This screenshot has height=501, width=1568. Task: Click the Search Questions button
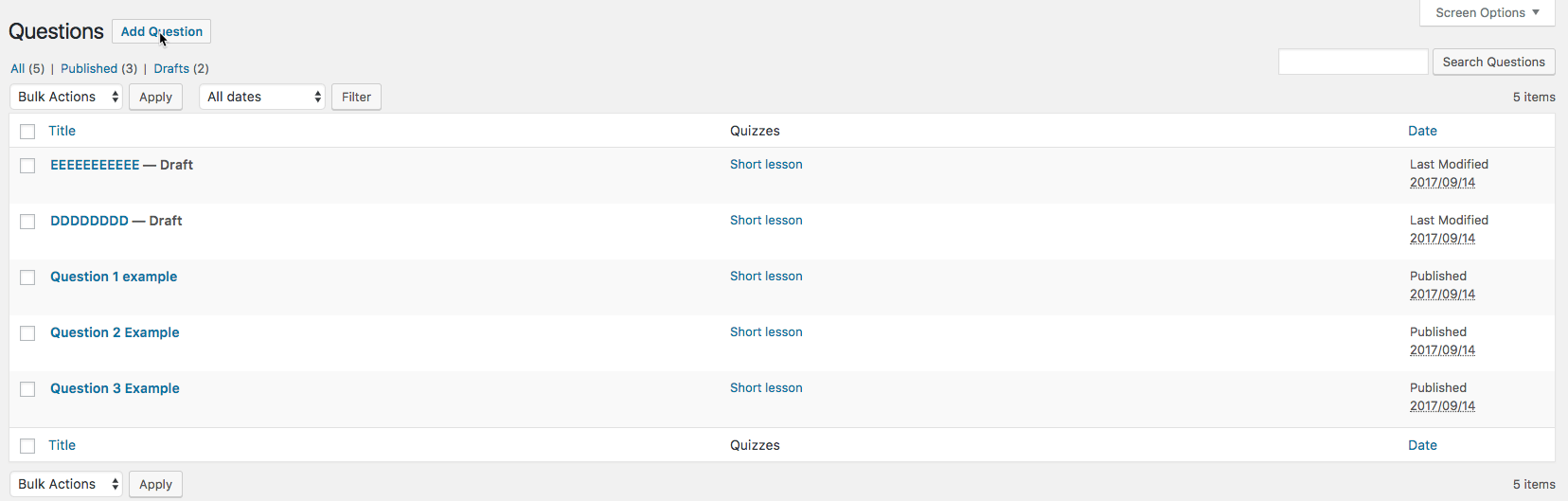point(1493,62)
